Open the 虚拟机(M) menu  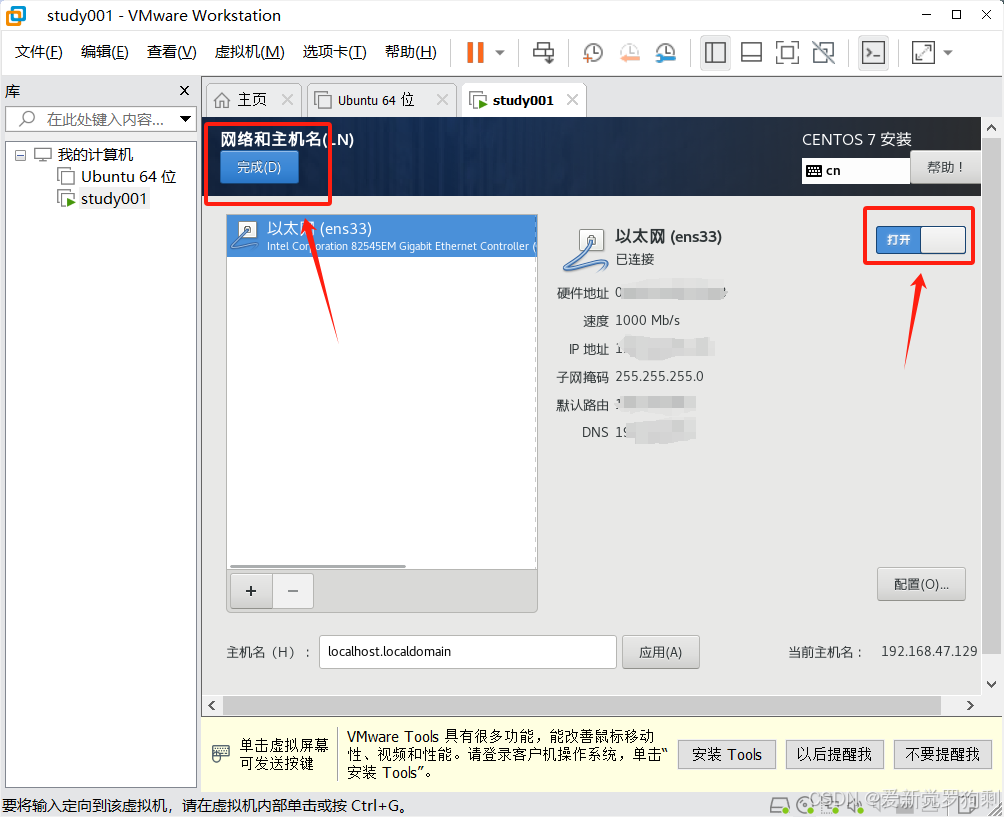coord(249,52)
